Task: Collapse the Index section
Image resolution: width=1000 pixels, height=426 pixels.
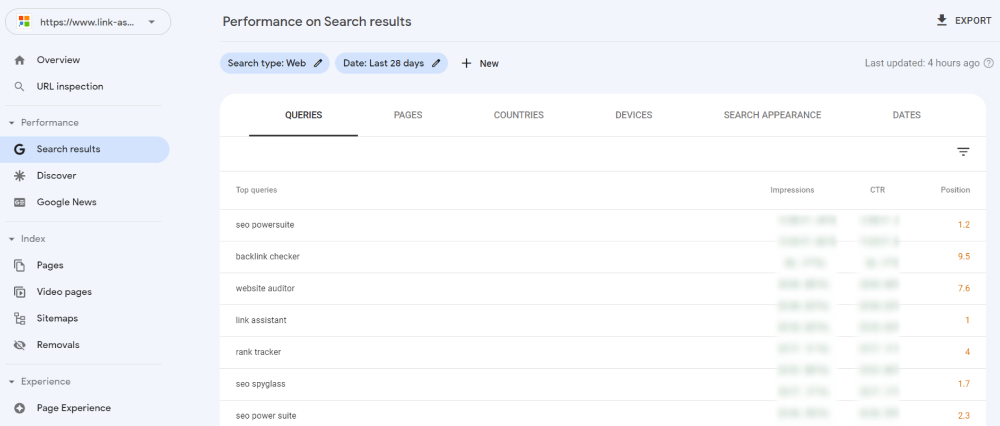Action: [x=11, y=239]
